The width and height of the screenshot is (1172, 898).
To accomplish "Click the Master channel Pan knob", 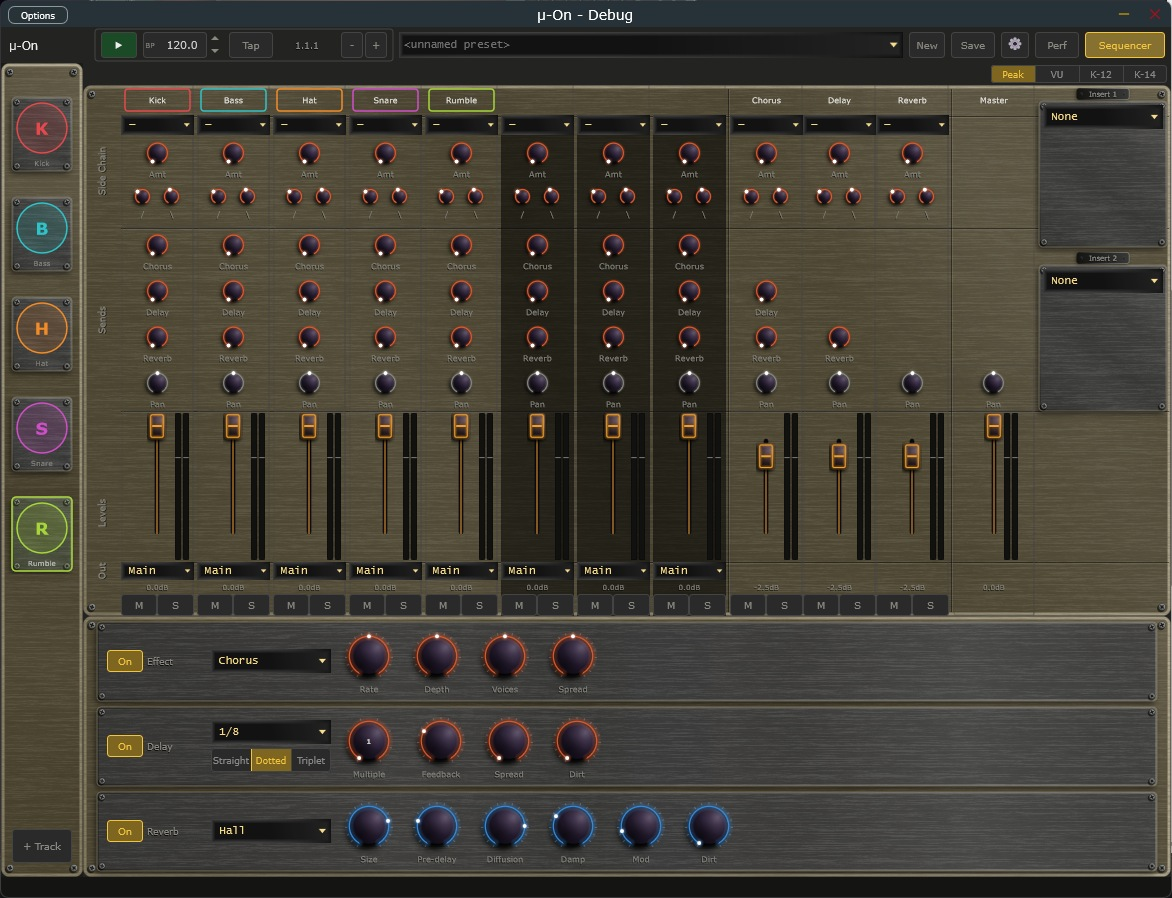I will point(993,383).
